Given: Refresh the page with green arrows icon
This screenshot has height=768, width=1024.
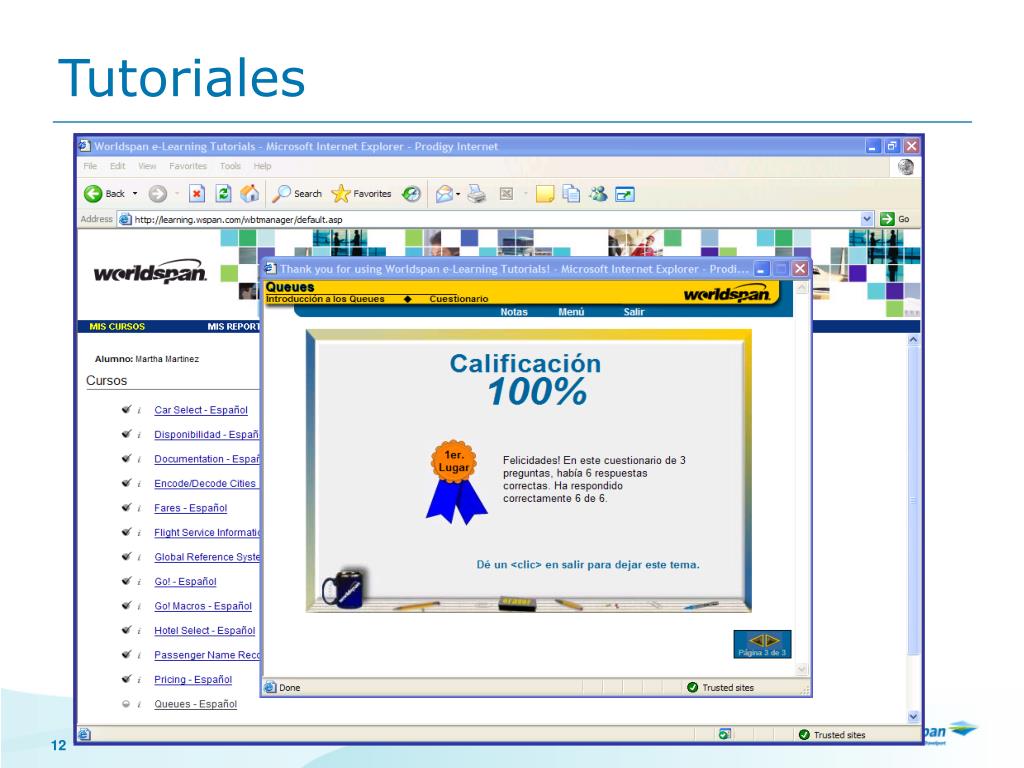Looking at the screenshot, I should click(x=223, y=193).
